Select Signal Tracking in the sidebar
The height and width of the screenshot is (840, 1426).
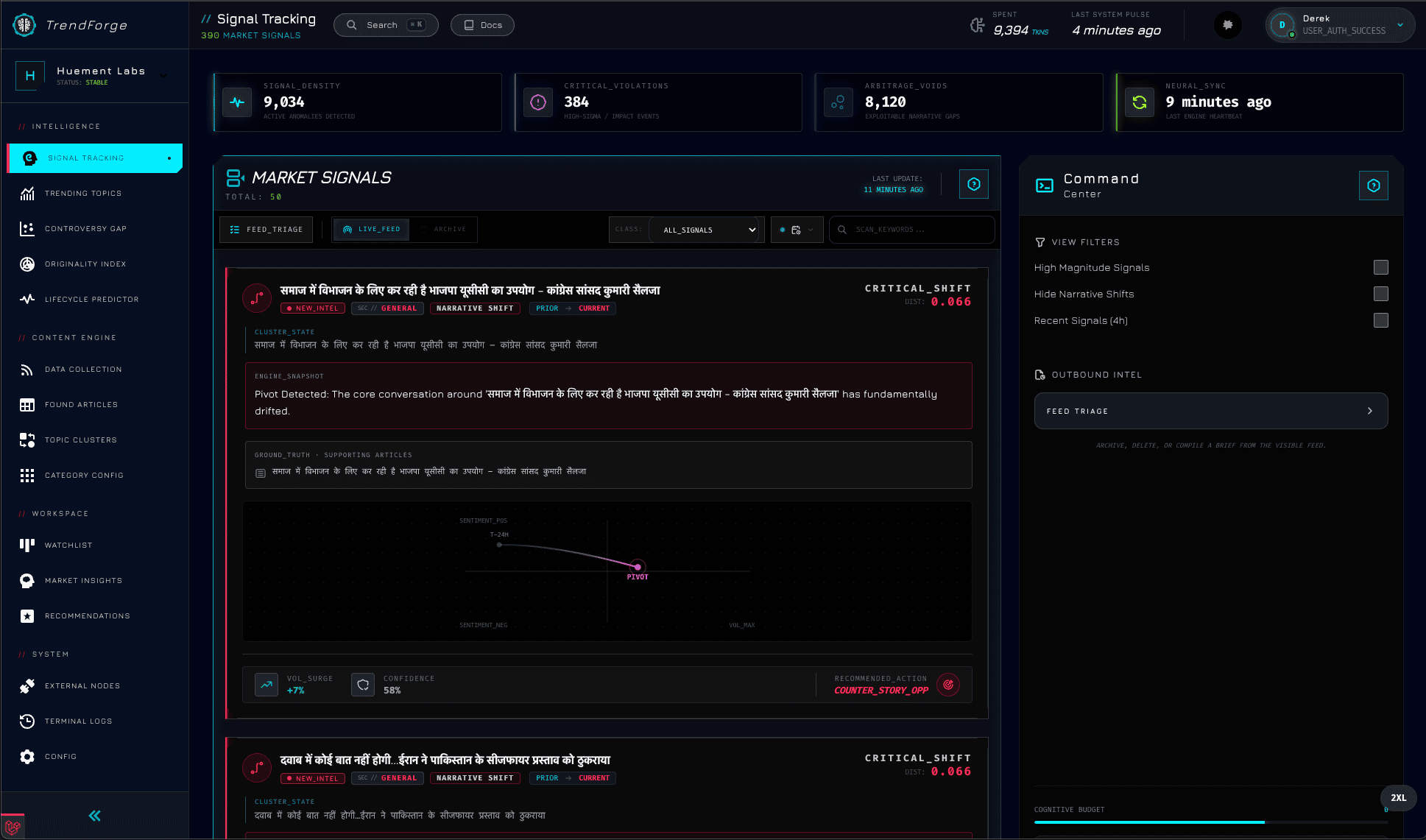point(94,158)
